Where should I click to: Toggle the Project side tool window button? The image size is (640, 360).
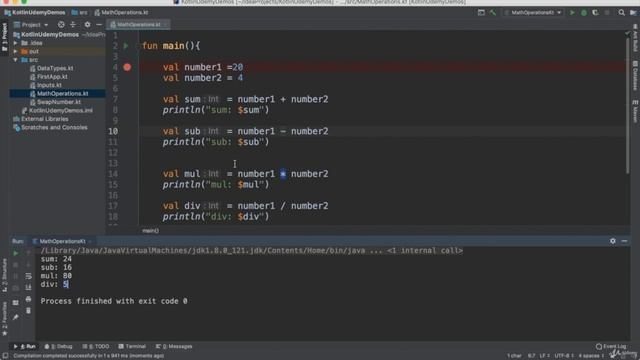4,38
